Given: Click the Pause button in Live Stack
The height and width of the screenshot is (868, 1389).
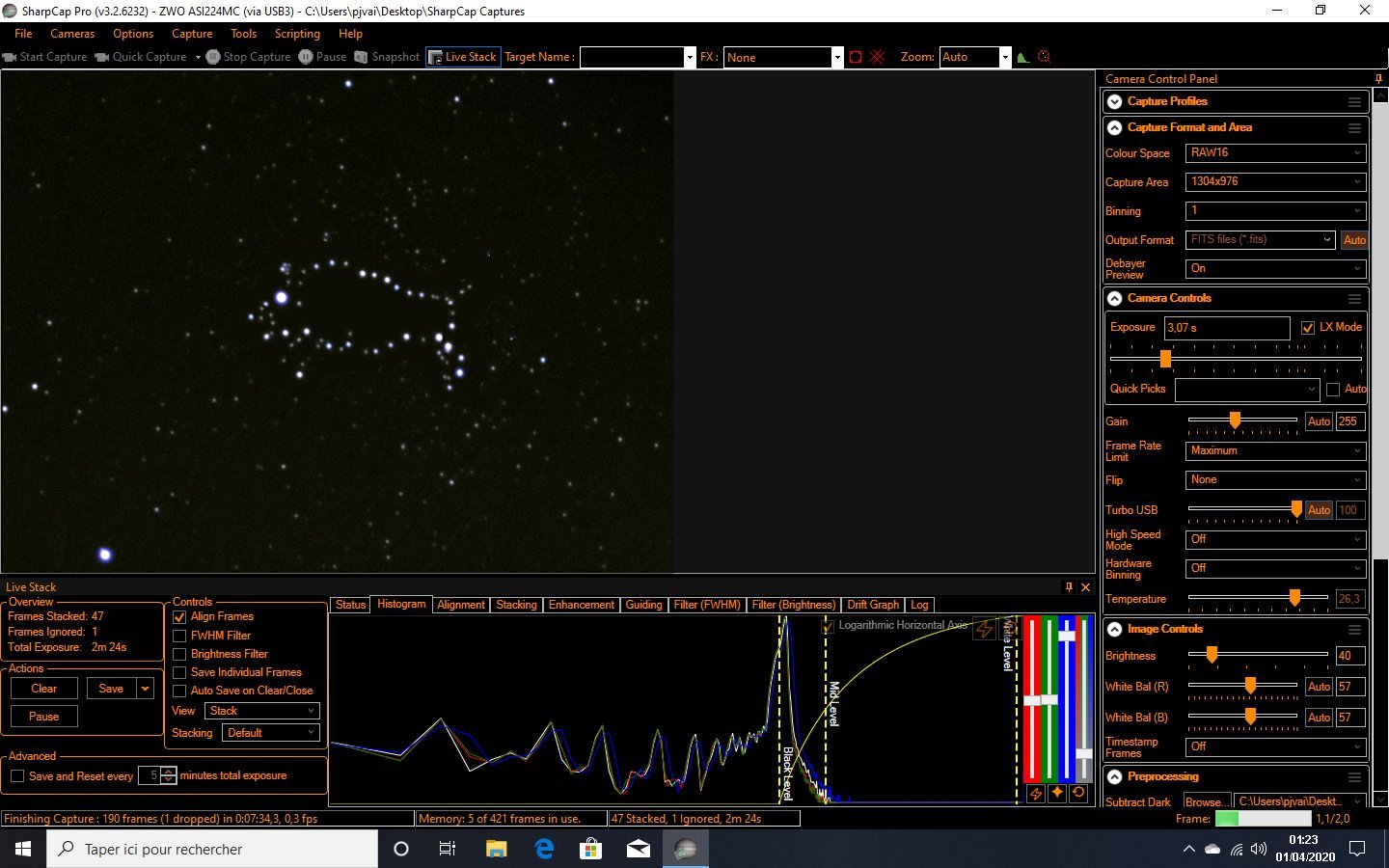Looking at the screenshot, I should tap(44, 717).
